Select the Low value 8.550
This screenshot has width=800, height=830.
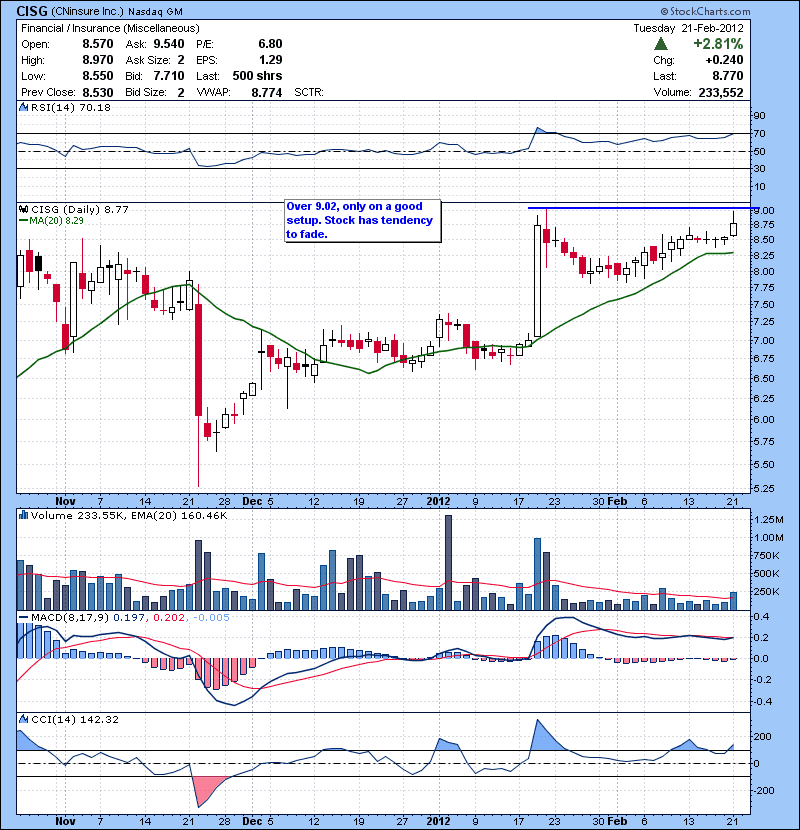(97, 76)
